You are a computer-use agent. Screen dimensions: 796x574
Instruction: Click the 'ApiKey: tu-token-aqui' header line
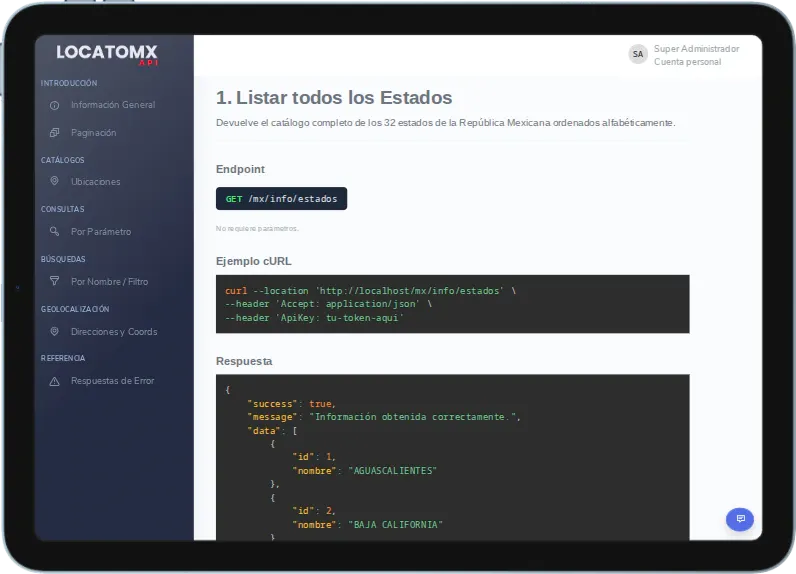pos(314,318)
